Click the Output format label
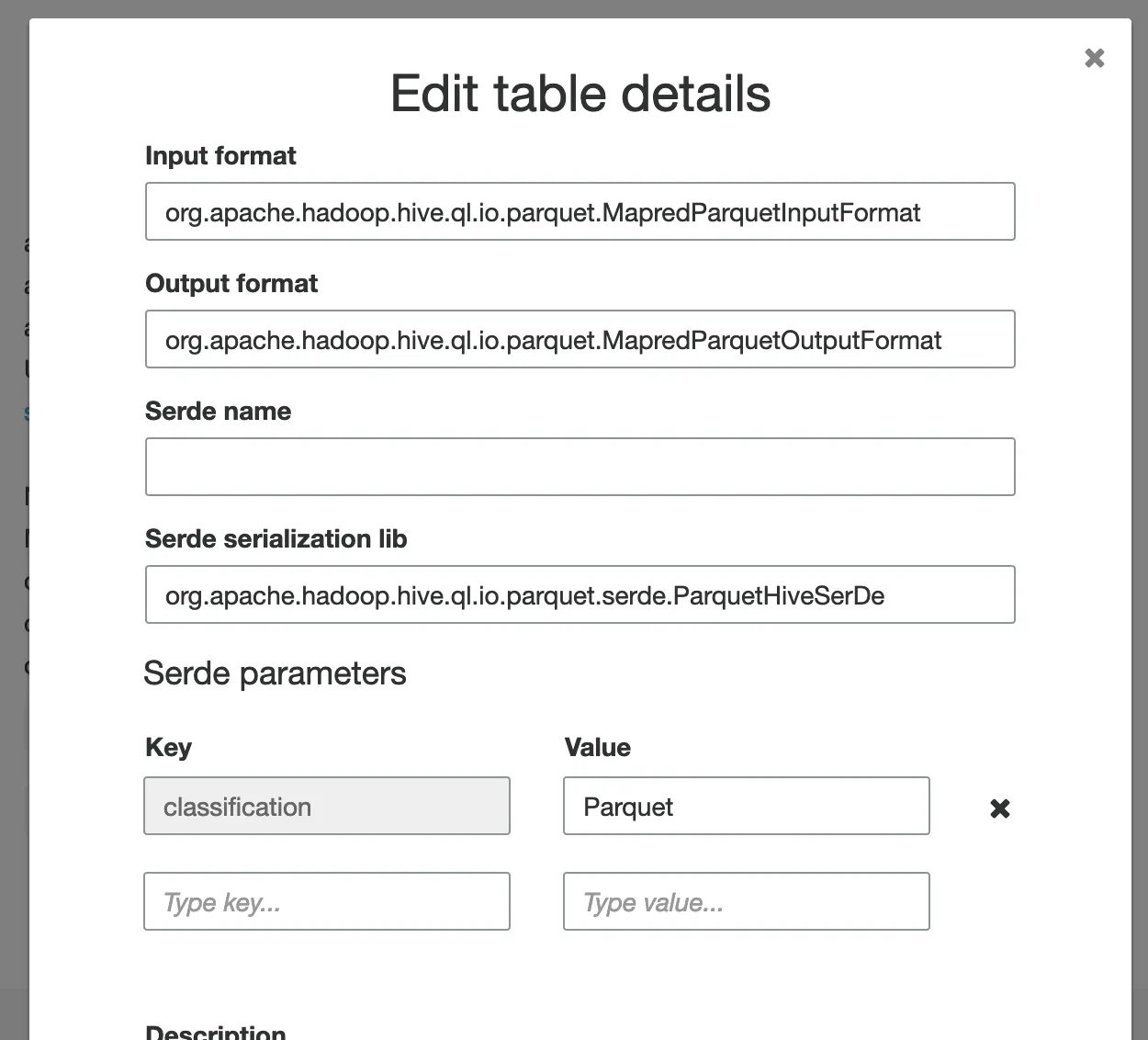Screen dimensions: 1148x1040 pos(231,284)
